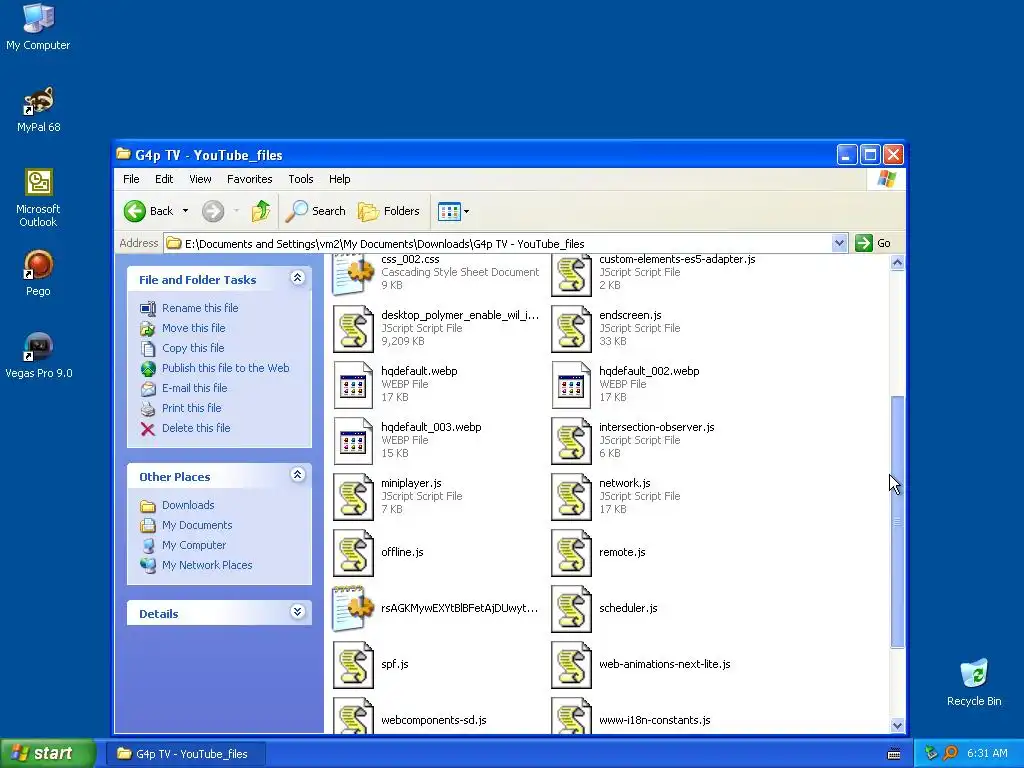Select spf.js file icon
Image resolution: width=1024 pixels, height=768 pixels.
click(x=353, y=665)
